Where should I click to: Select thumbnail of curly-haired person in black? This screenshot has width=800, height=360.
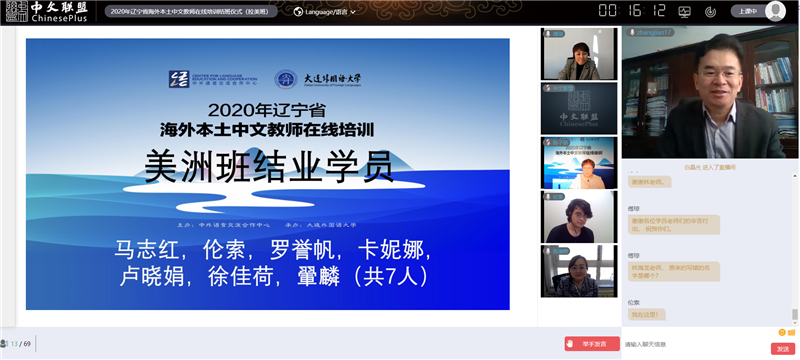coord(579,217)
